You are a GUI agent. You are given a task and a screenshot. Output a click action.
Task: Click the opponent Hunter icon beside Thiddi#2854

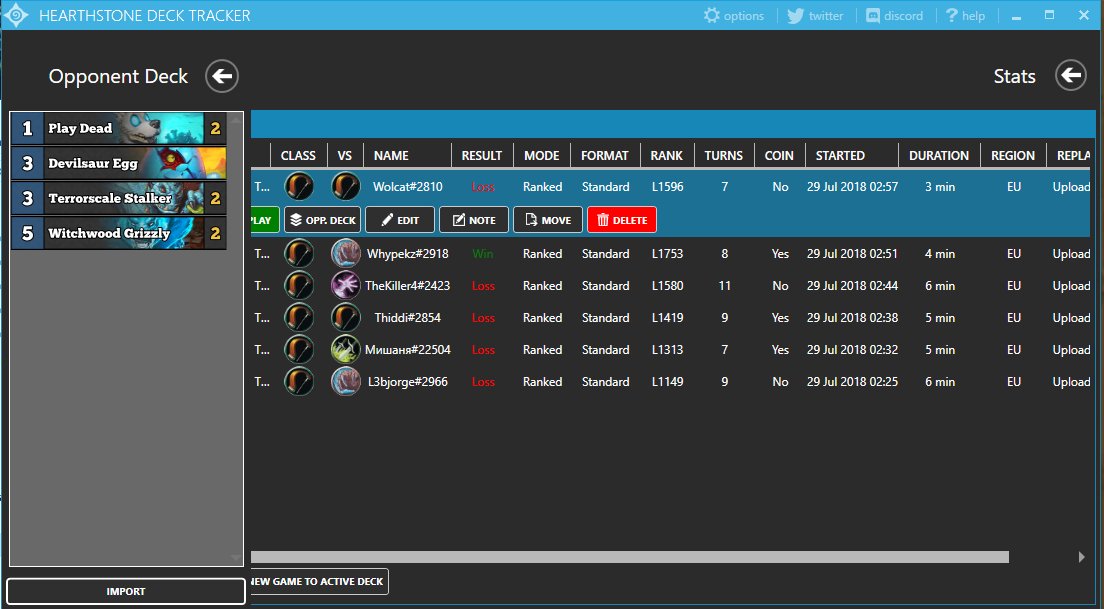pyautogui.click(x=346, y=318)
